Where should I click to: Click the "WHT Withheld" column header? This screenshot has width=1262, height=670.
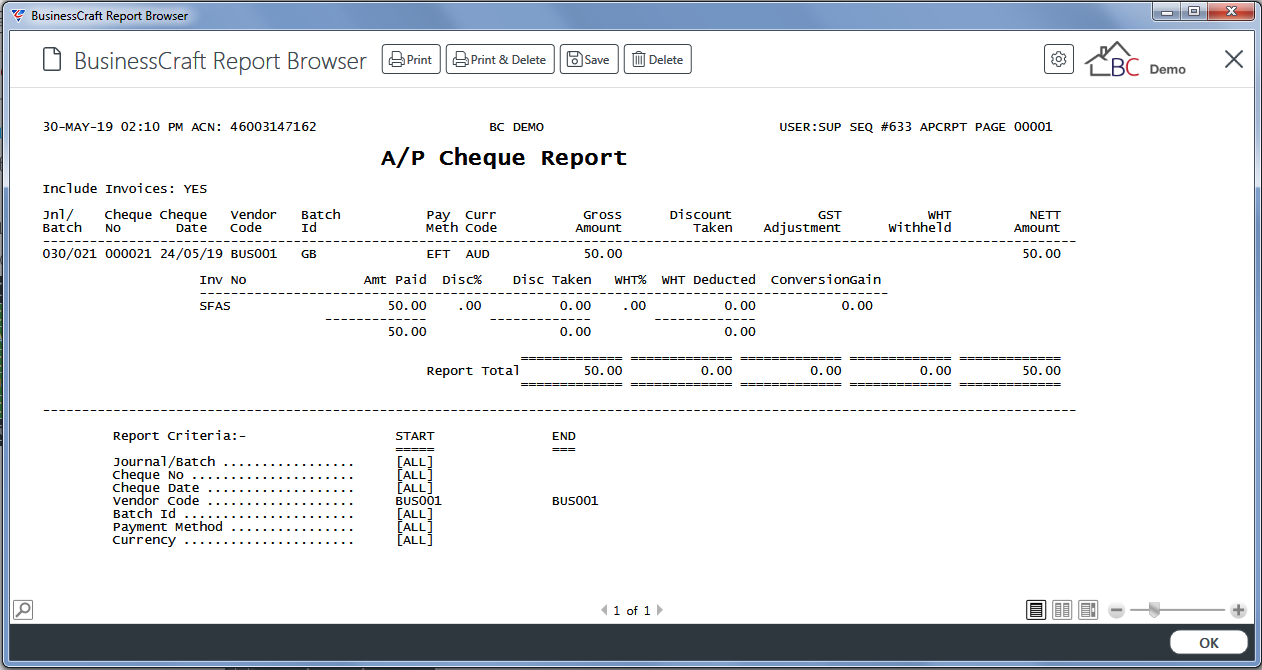click(920, 221)
